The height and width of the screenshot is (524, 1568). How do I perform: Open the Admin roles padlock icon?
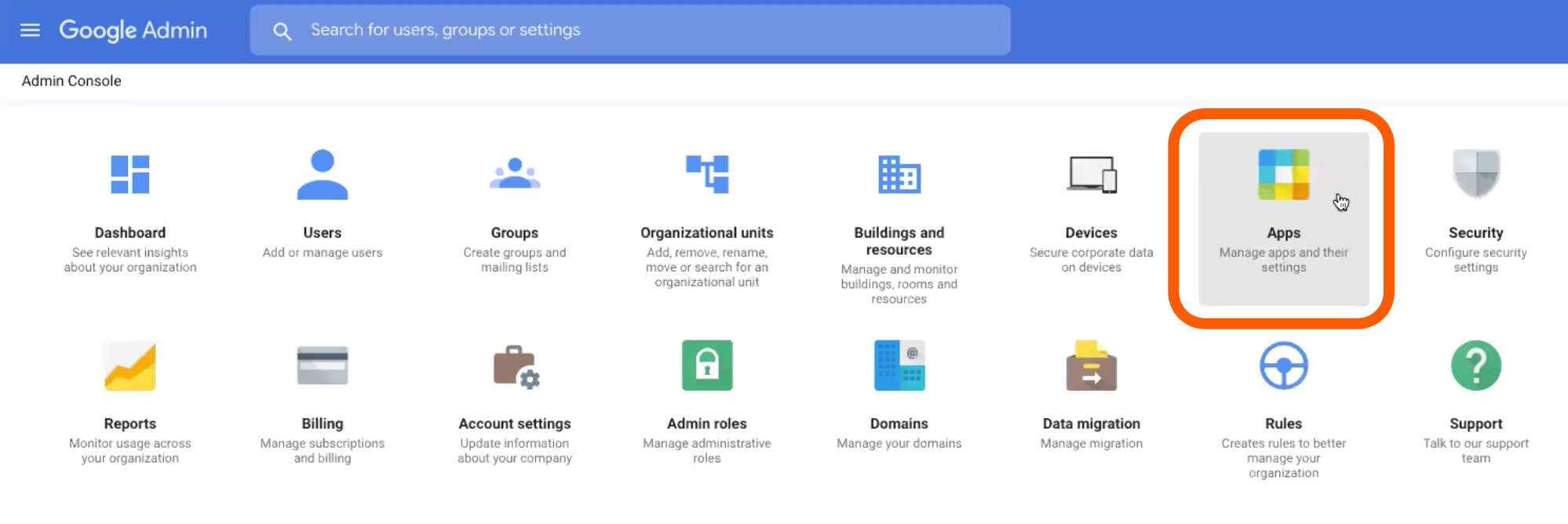coord(707,366)
